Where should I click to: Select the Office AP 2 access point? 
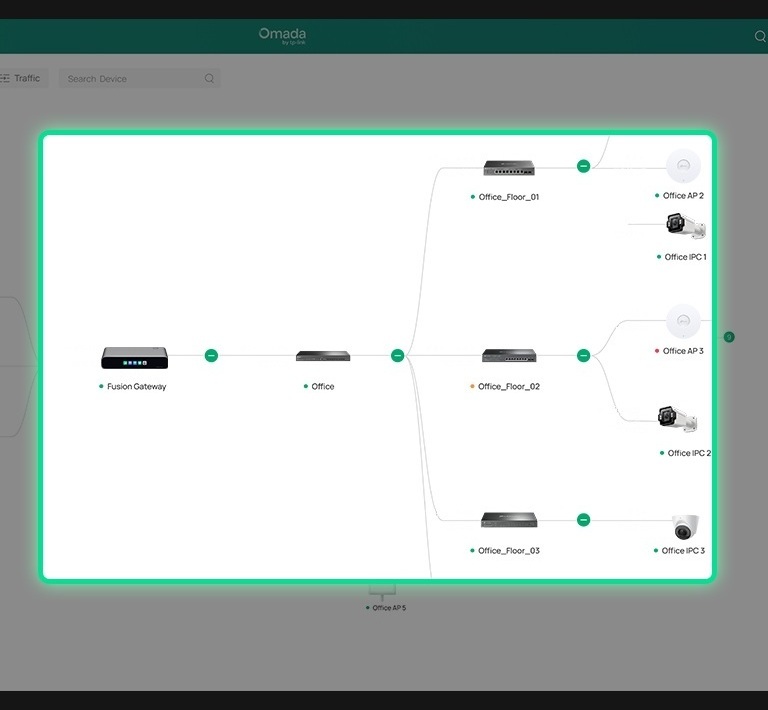683,166
